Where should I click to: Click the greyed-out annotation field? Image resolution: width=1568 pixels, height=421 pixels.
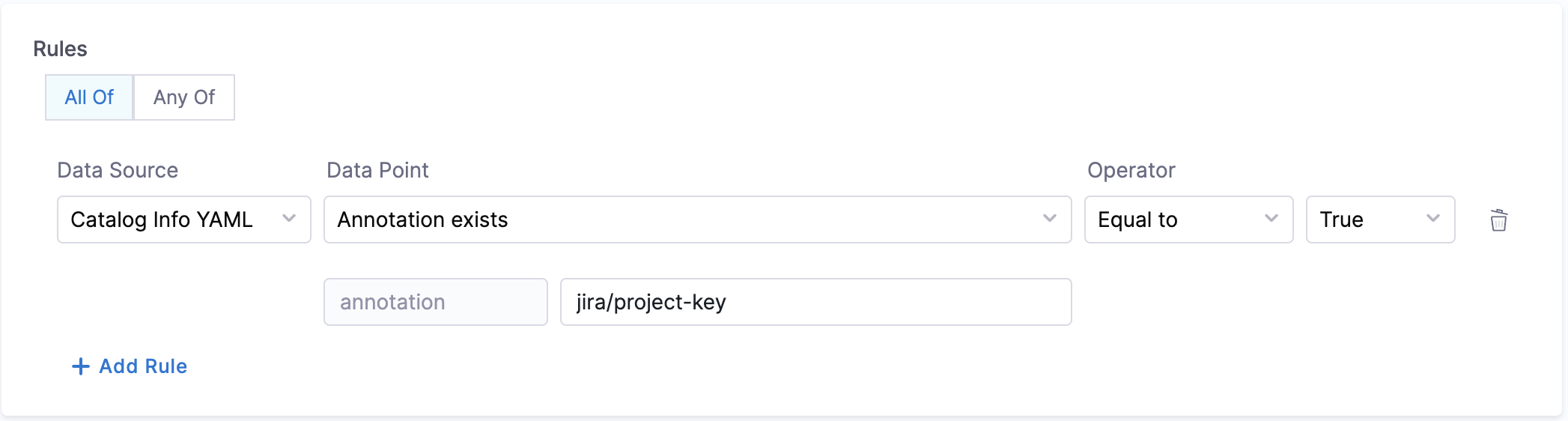435,302
